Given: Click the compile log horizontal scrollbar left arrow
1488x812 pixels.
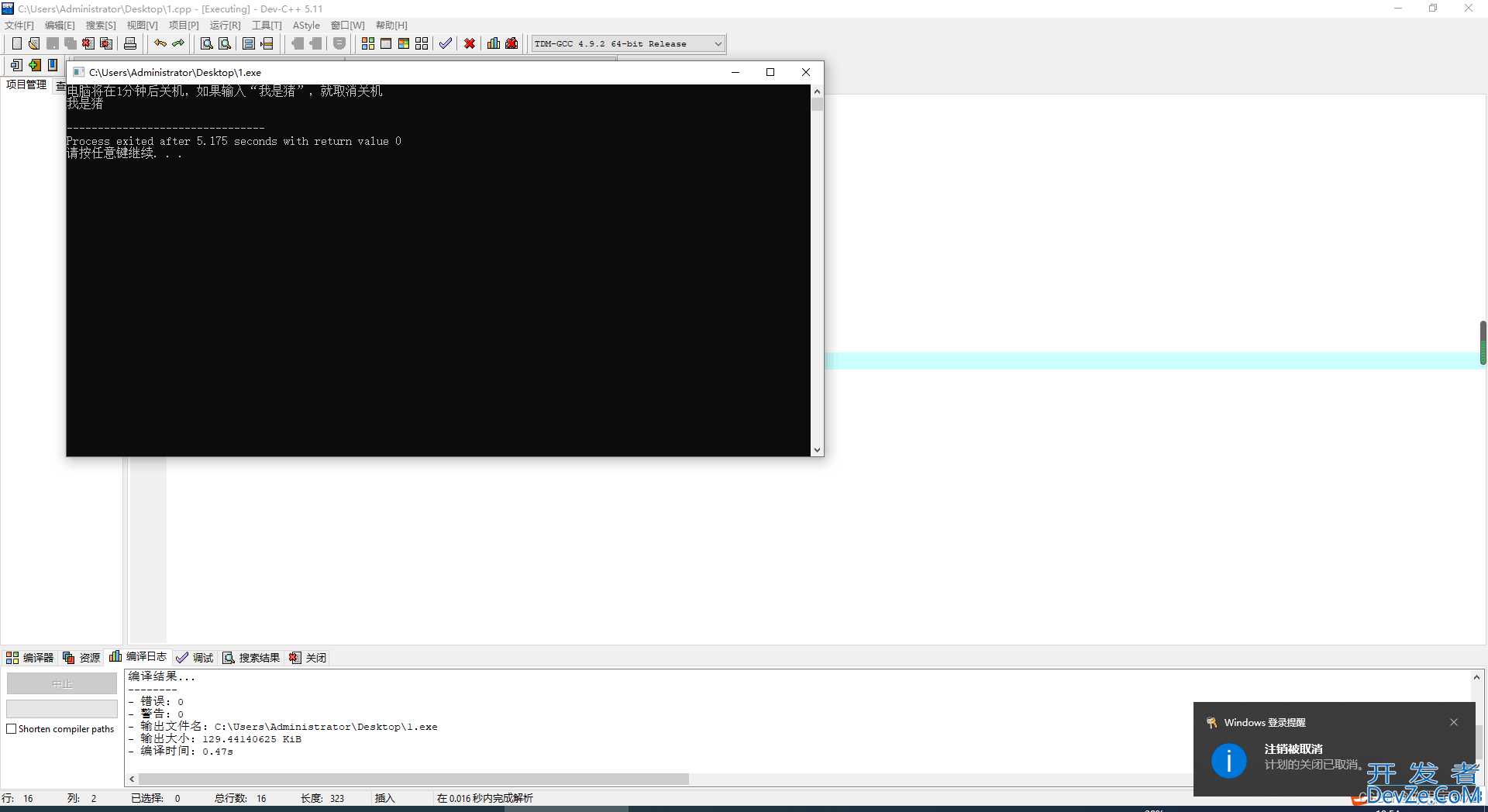Looking at the screenshot, I should tap(132, 779).
